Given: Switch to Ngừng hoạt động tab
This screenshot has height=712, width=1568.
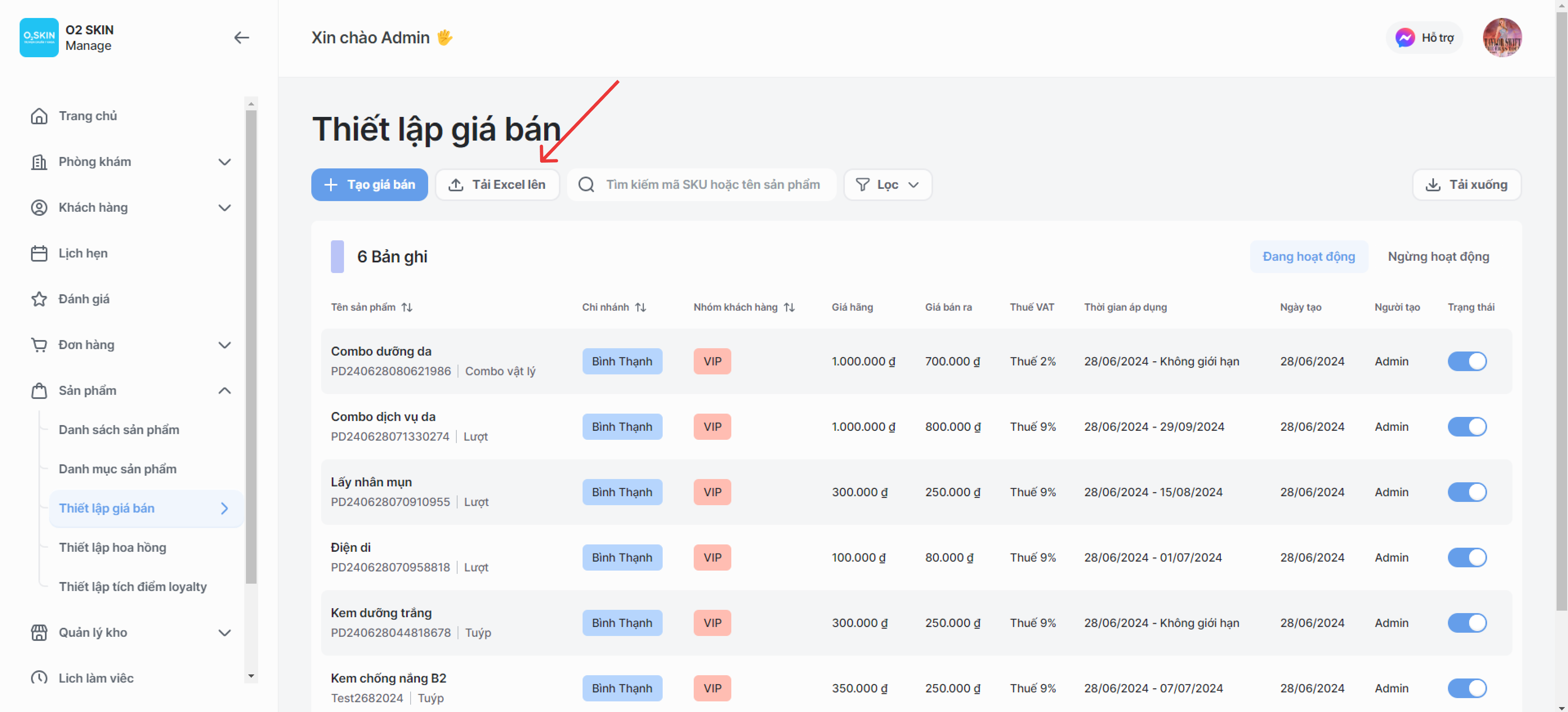Looking at the screenshot, I should (x=1438, y=256).
